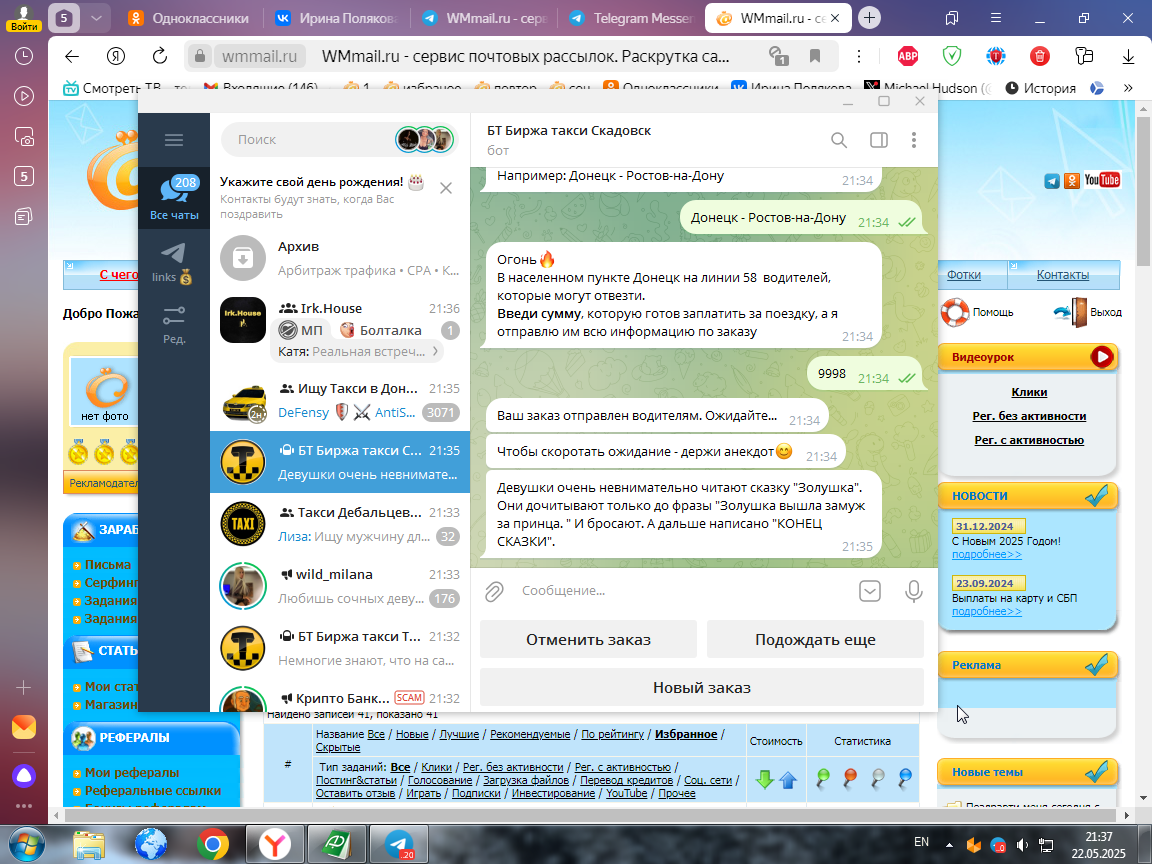Open a new browser tab

[x=869, y=18]
